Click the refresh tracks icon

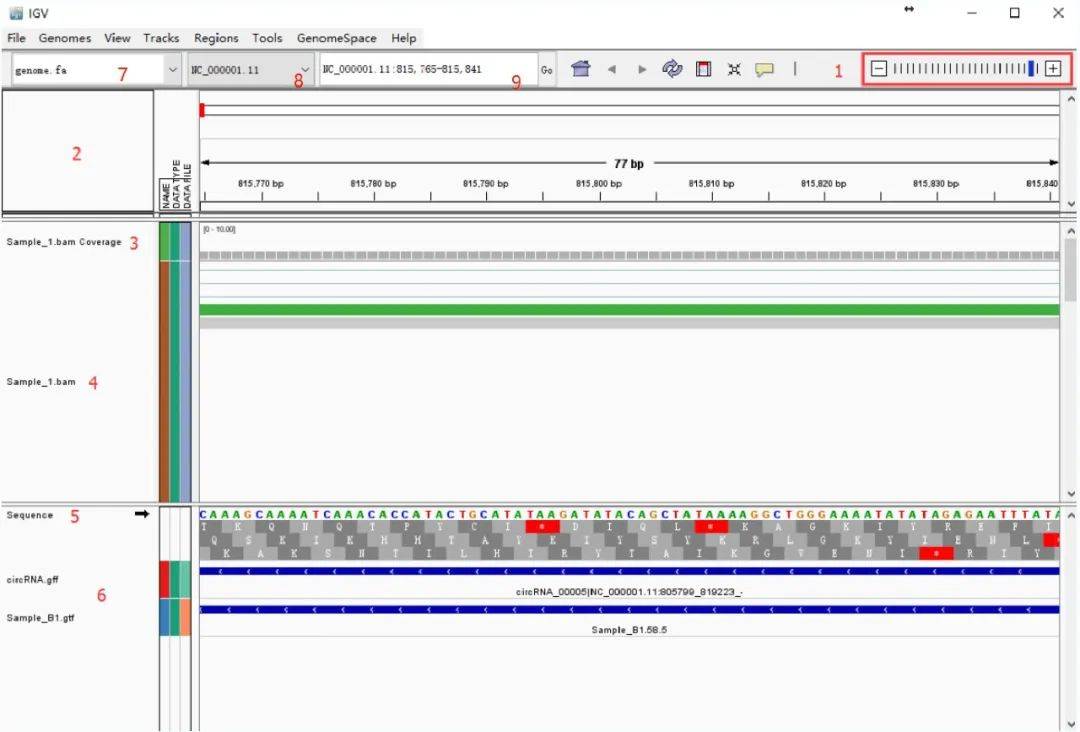click(672, 69)
